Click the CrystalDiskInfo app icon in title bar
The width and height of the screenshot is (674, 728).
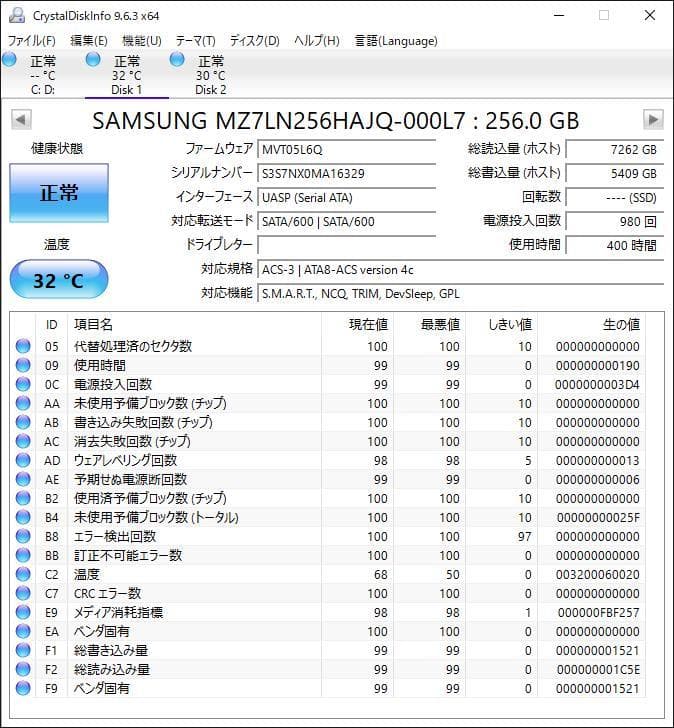(17, 15)
